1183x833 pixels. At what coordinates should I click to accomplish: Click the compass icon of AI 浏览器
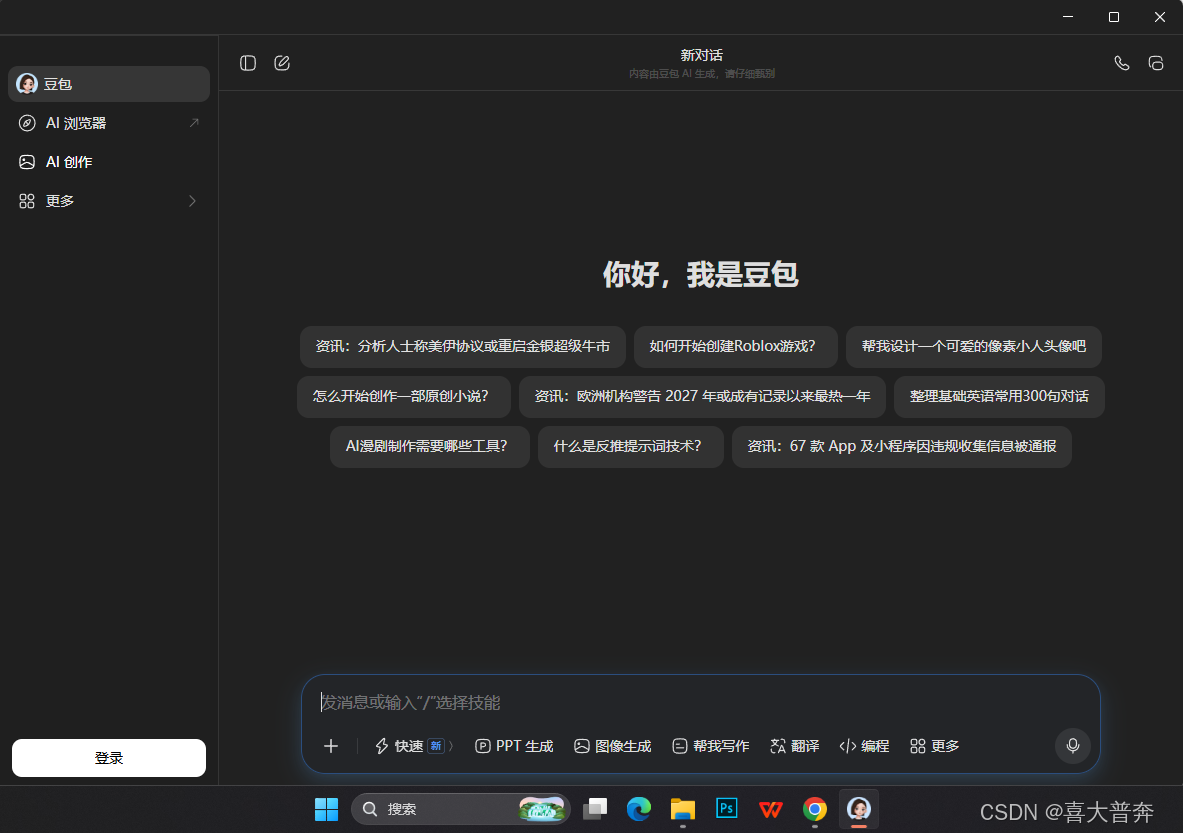pyautogui.click(x=27, y=123)
